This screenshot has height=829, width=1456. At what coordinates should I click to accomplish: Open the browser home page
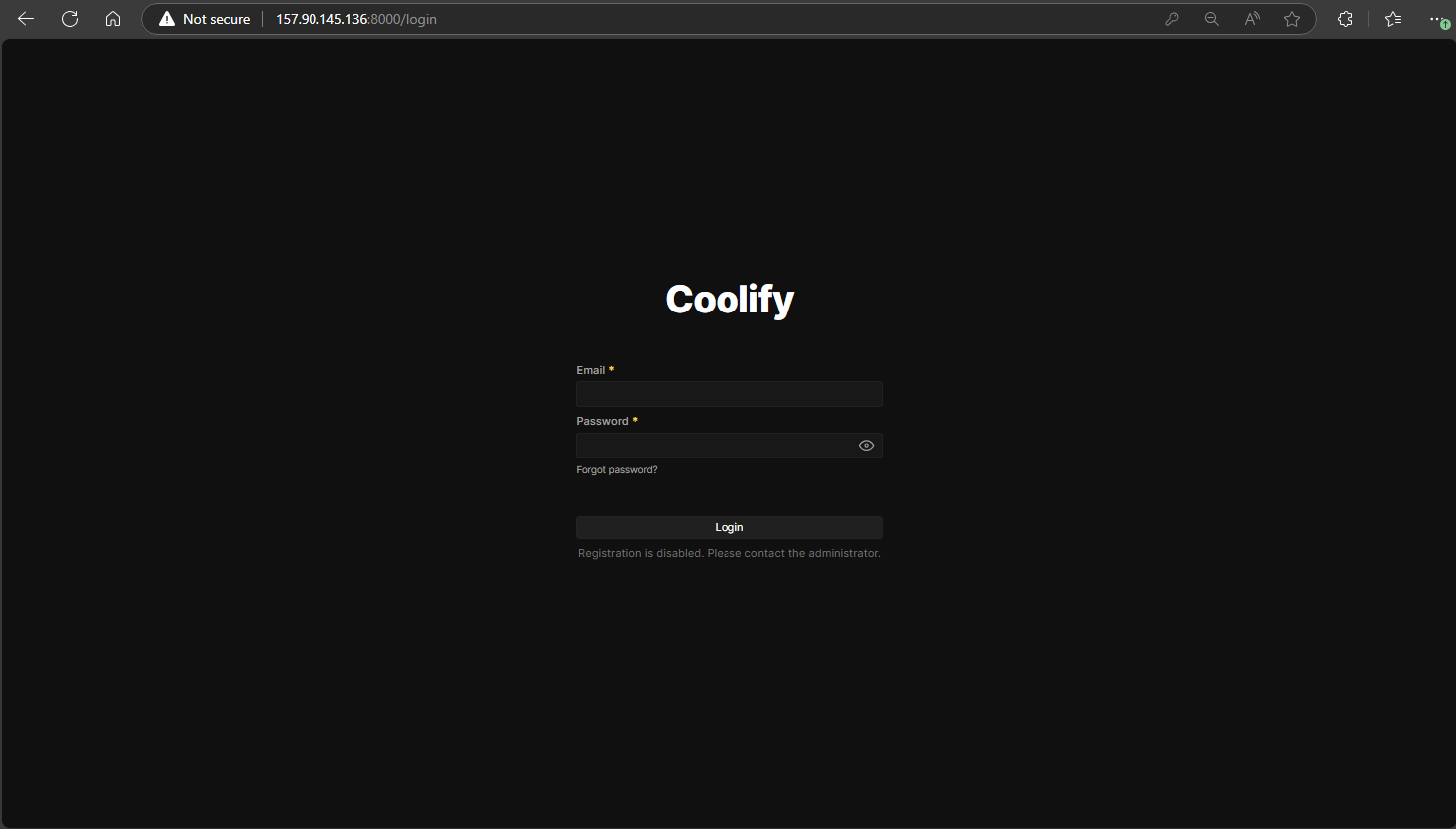pyautogui.click(x=112, y=19)
